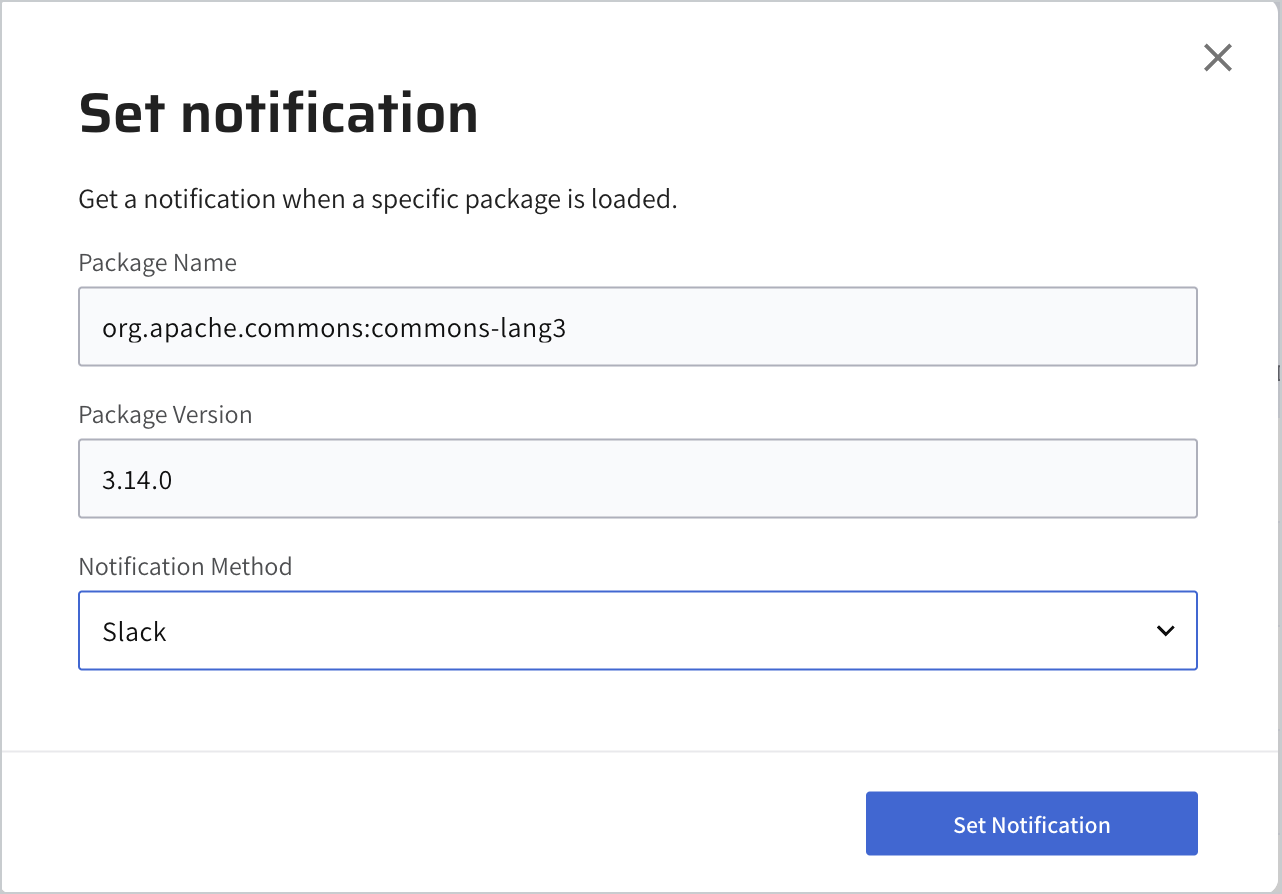The height and width of the screenshot is (894, 1282).
Task: Click the org.apache.commons:commons-lang3 text
Action: click(x=334, y=328)
